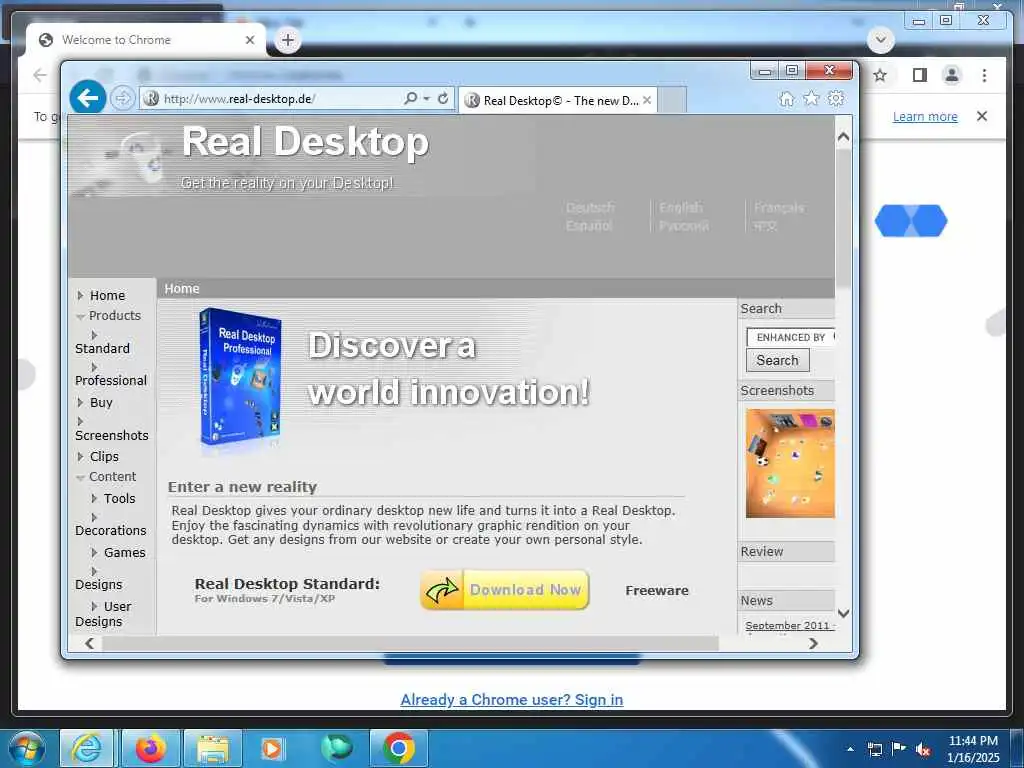Click the search magnifier icon in the IE address bar
This screenshot has width=1024, height=768.
pos(410,98)
